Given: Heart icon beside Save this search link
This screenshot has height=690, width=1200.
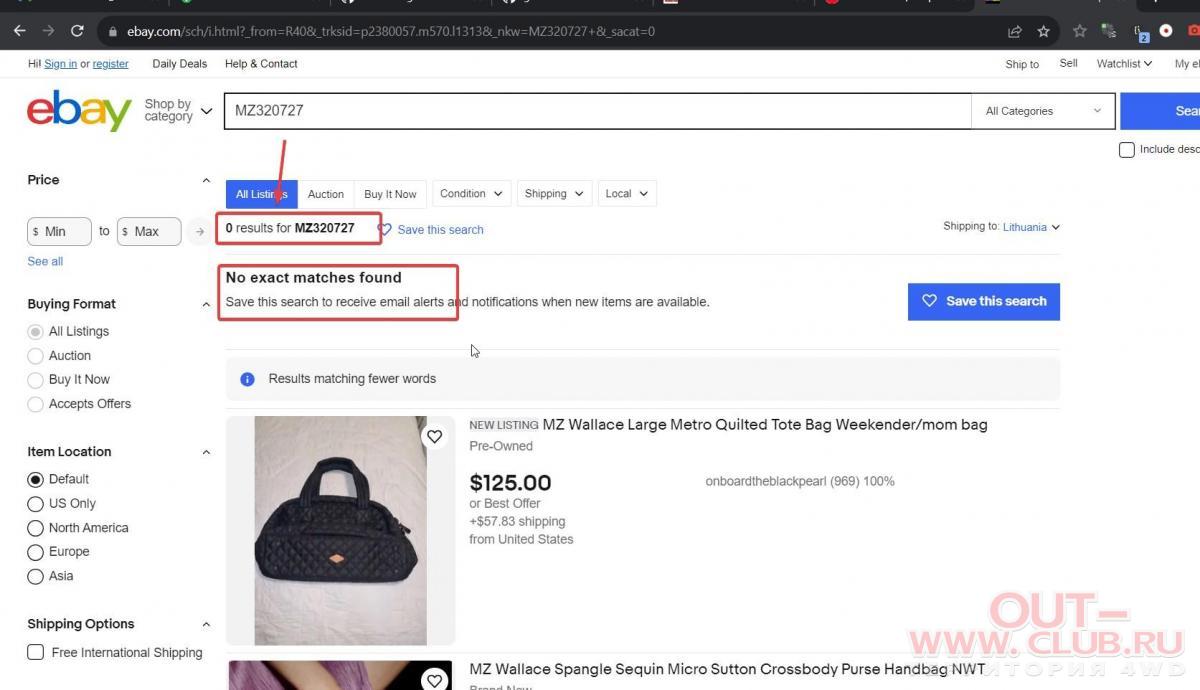Looking at the screenshot, I should [x=384, y=229].
